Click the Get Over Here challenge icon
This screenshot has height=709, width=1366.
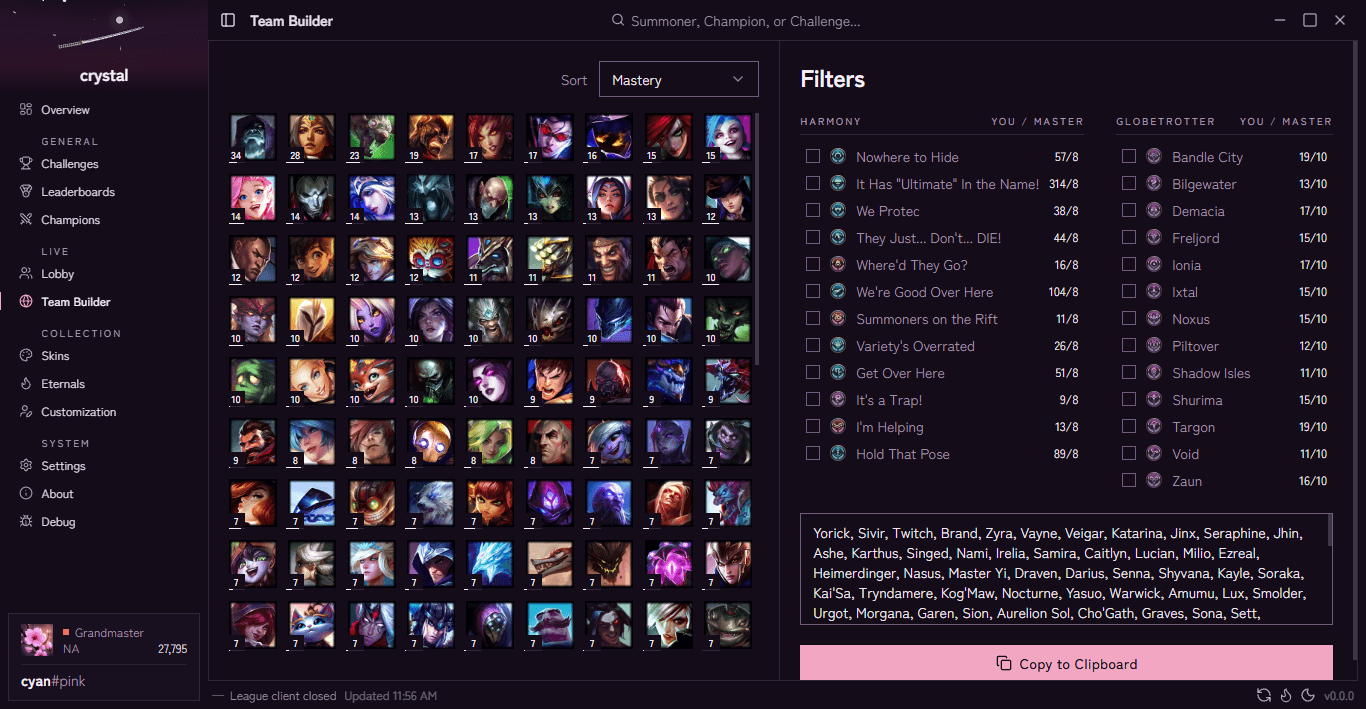click(838, 373)
